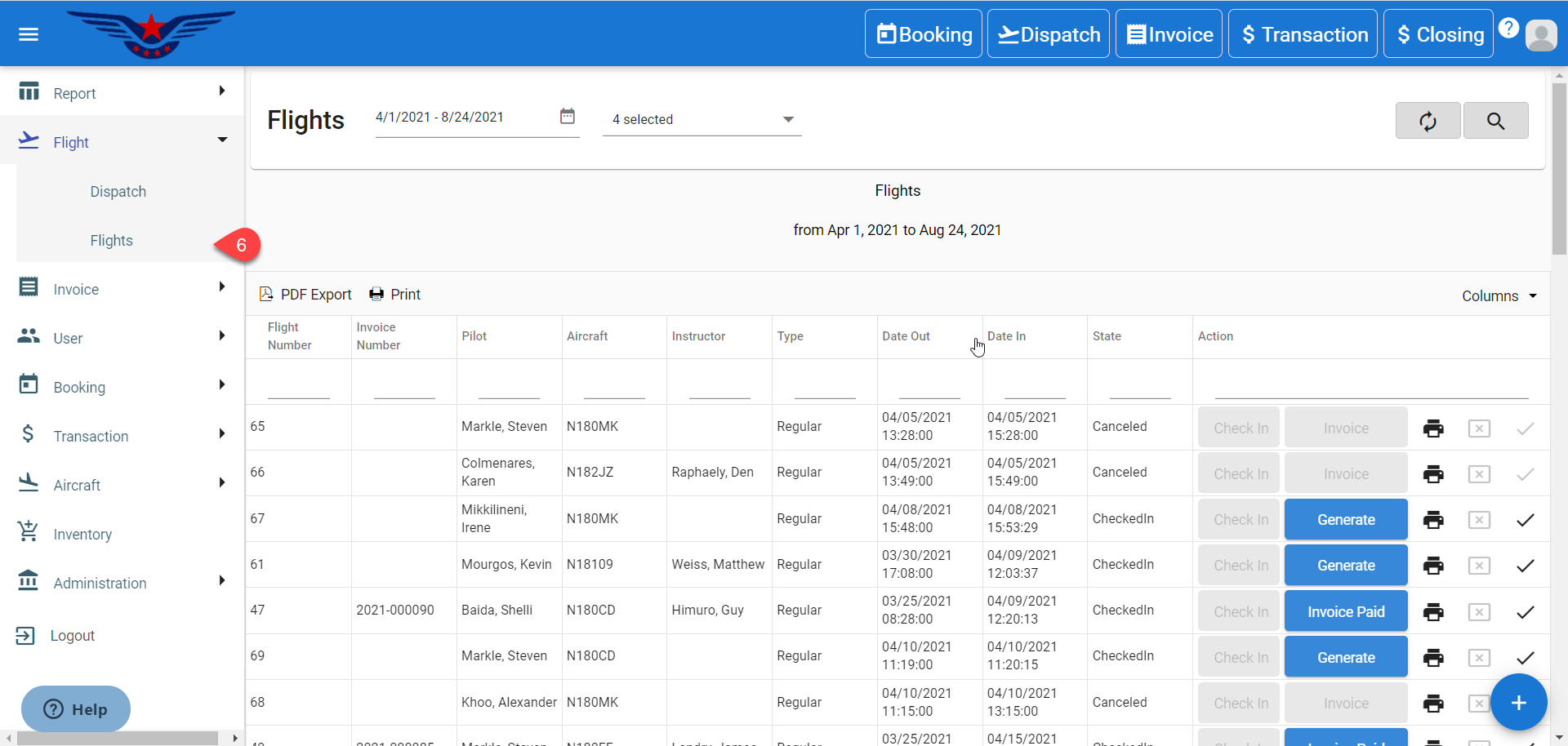
Task: Click PDF Export link
Action: [x=305, y=295]
